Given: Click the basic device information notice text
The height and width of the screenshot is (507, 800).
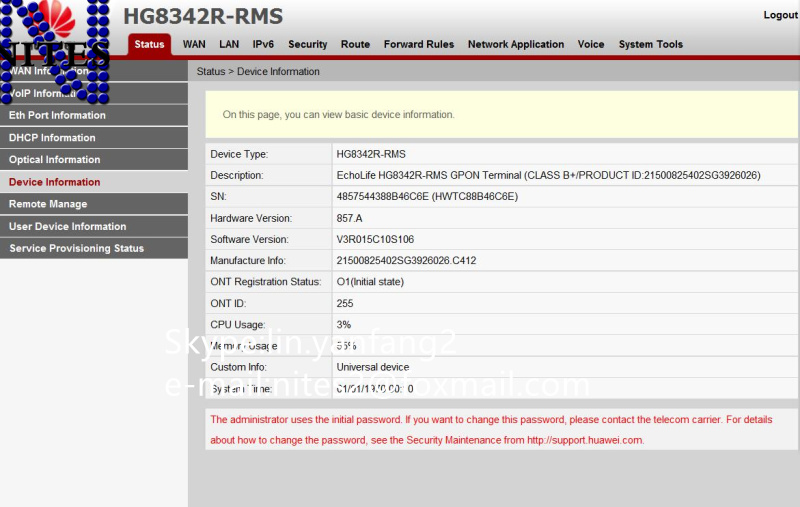Looking at the screenshot, I should pos(338,115).
